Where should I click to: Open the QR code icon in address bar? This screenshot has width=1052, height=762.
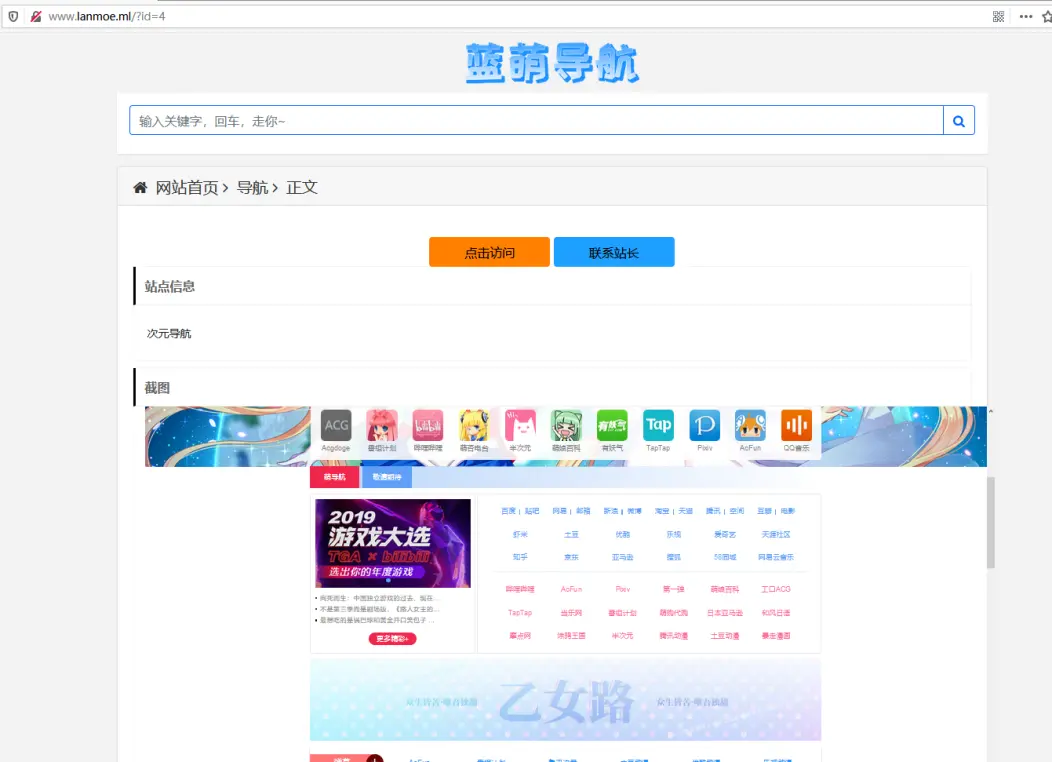(x=998, y=16)
